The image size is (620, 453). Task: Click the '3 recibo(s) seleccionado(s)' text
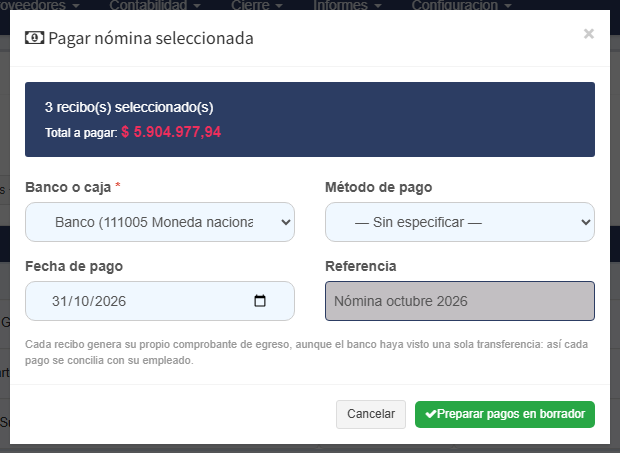coord(129,107)
